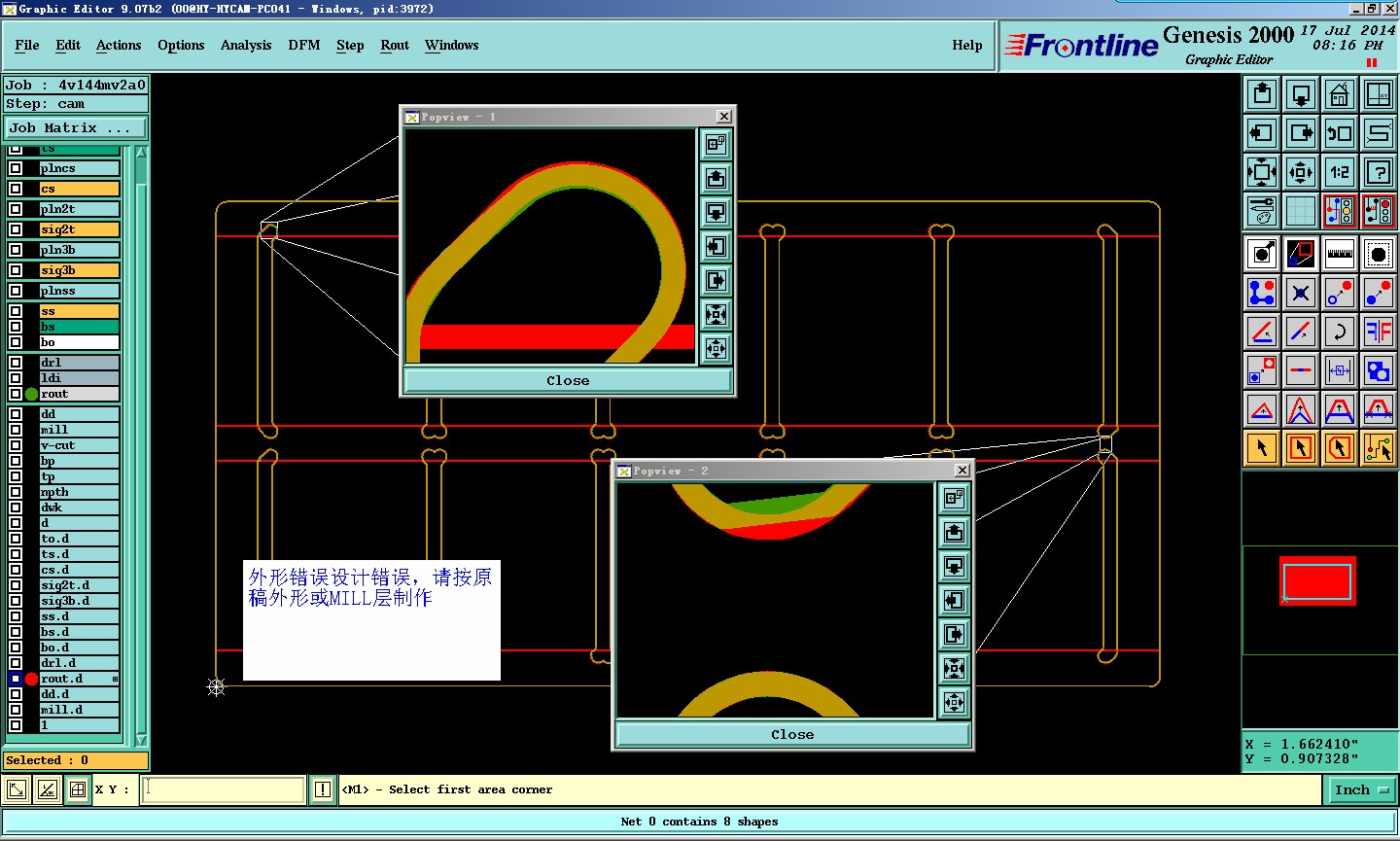Open the tools and palette settings icon
This screenshot has width=1400, height=841.
click(1262, 211)
